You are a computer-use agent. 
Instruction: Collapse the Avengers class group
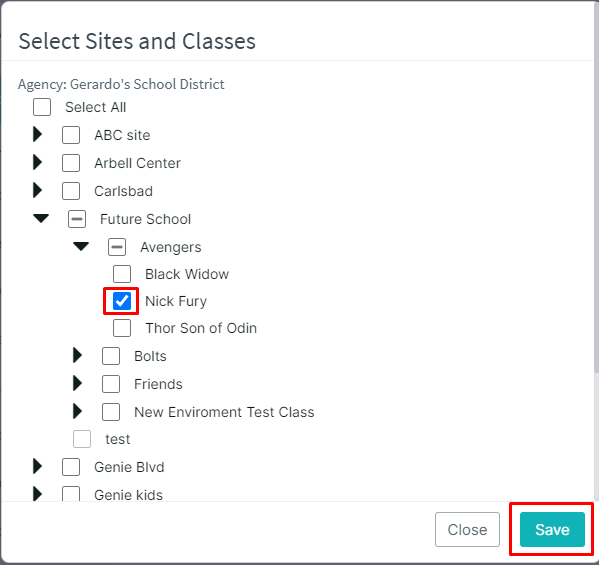pos(81,246)
